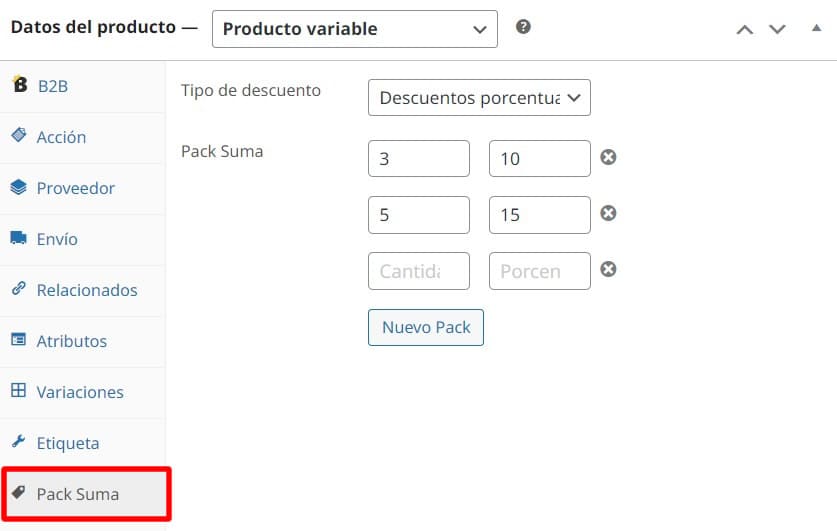Collapse the Datos del producto panel
Image resolution: width=837 pixels, height=531 pixels.
(816, 28)
